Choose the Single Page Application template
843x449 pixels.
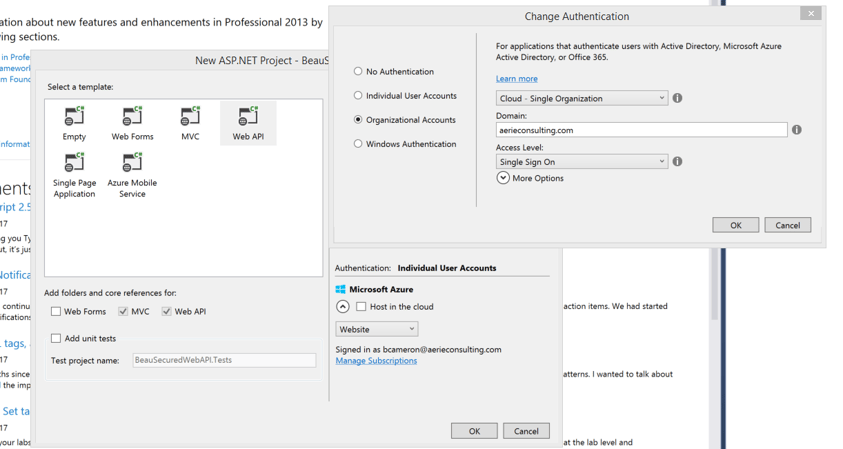click(74, 175)
